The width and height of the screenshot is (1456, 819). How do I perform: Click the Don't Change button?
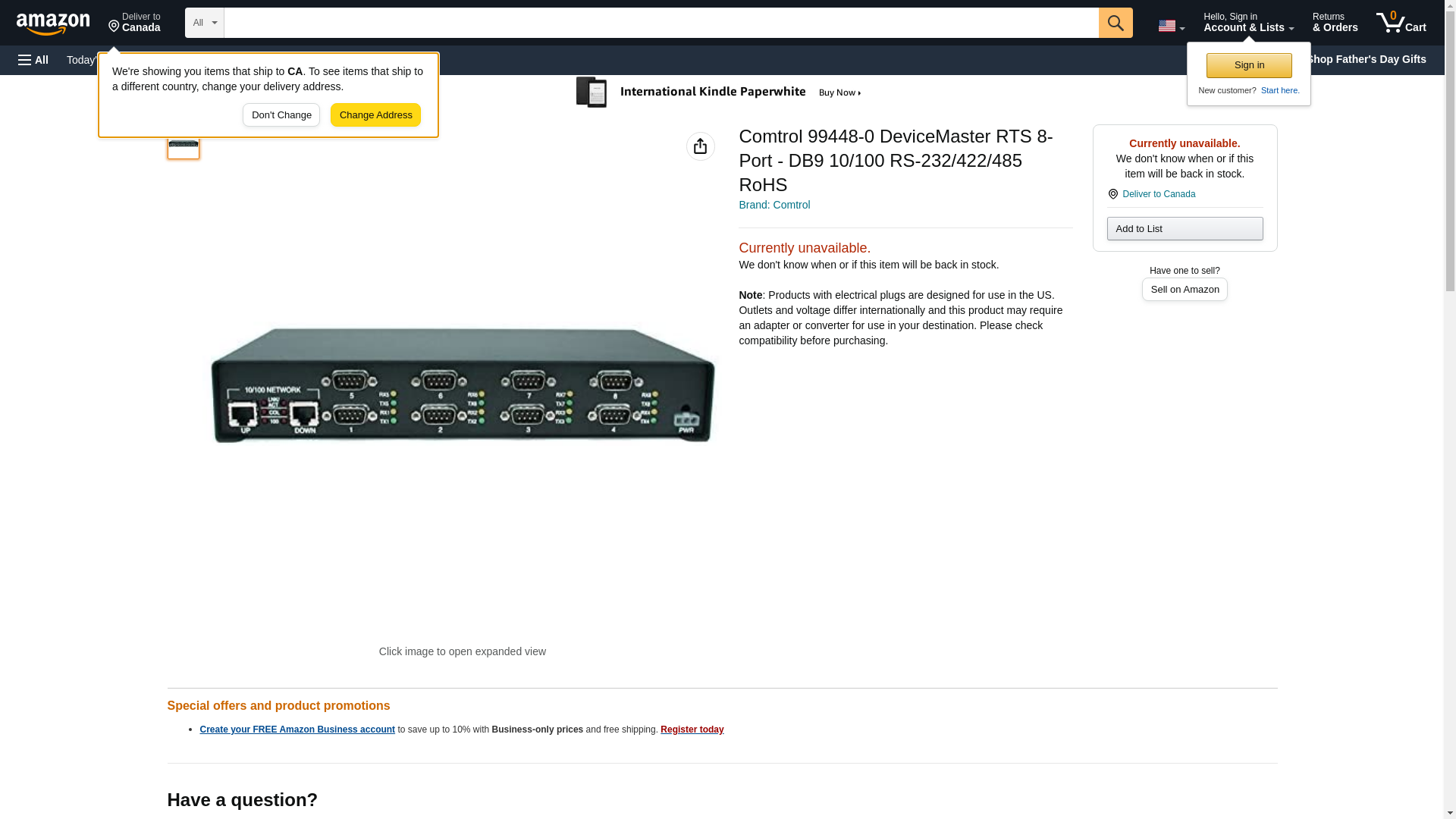pyautogui.click(x=281, y=115)
